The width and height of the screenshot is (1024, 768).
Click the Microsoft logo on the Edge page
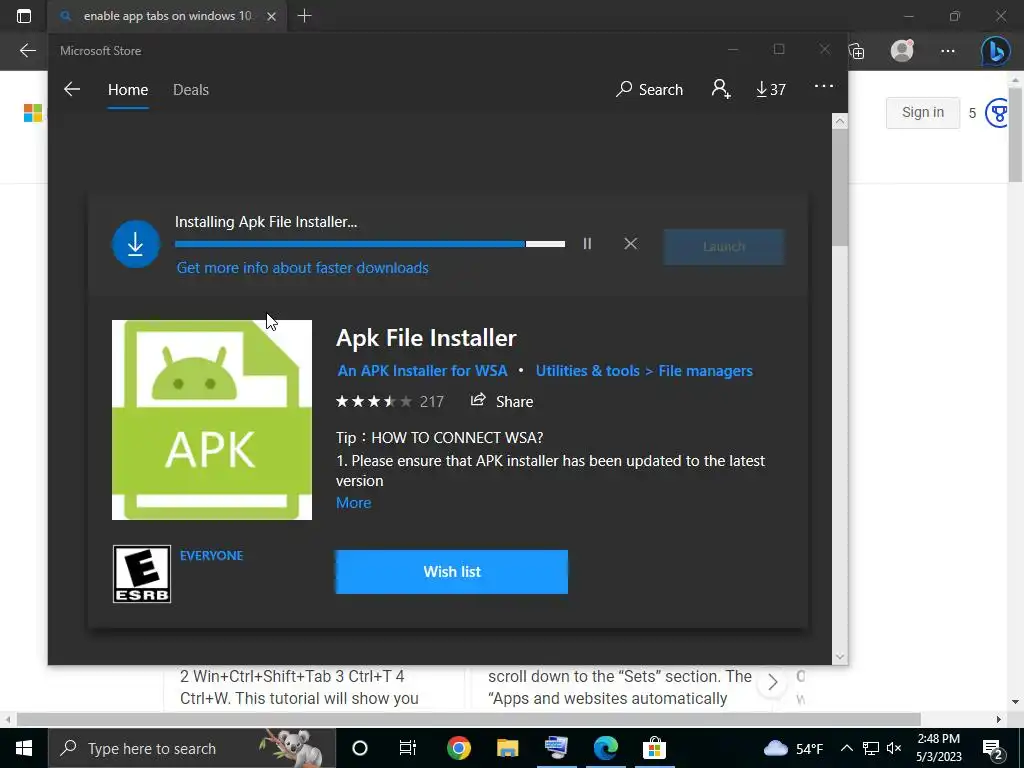pyautogui.click(x=33, y=112)
